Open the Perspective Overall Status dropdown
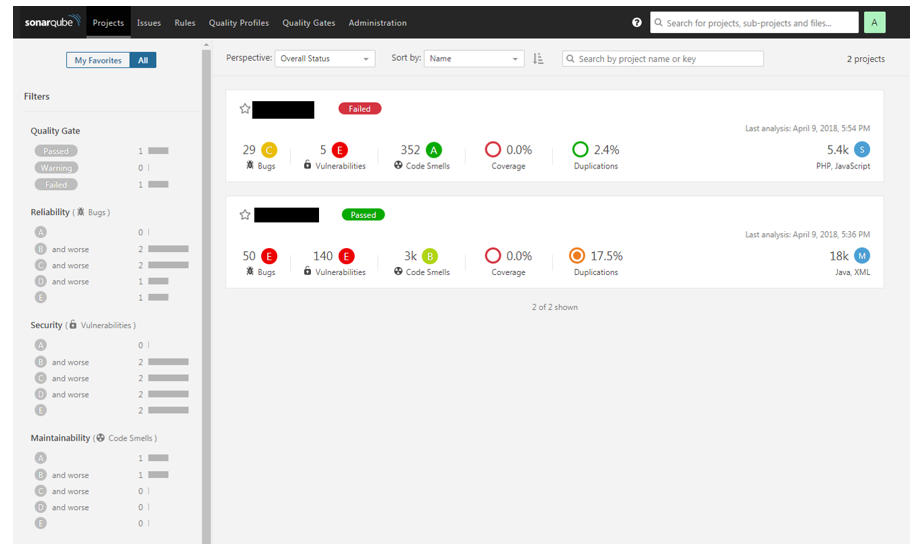This screenshot has height=553, width=915. (324, 58)
